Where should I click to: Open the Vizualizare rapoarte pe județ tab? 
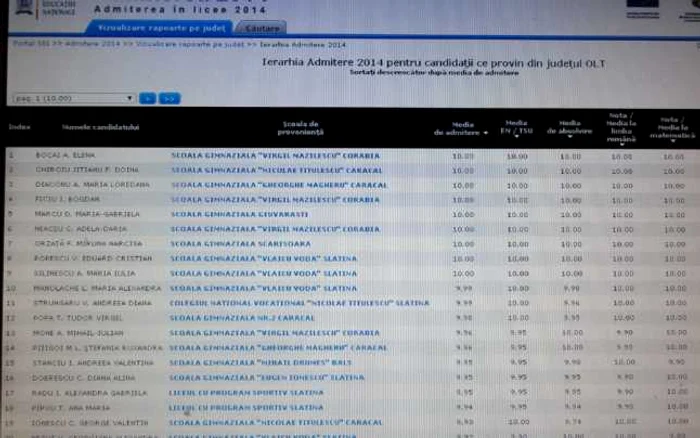[160, 28]
